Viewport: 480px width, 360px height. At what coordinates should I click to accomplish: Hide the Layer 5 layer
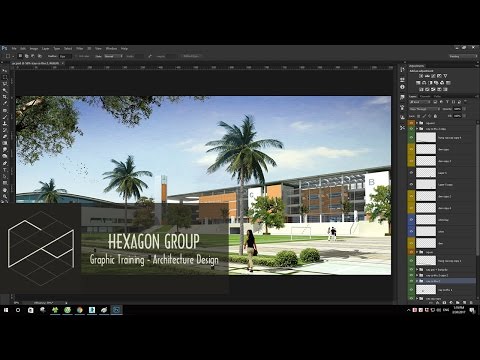click(x=411, y=173)
